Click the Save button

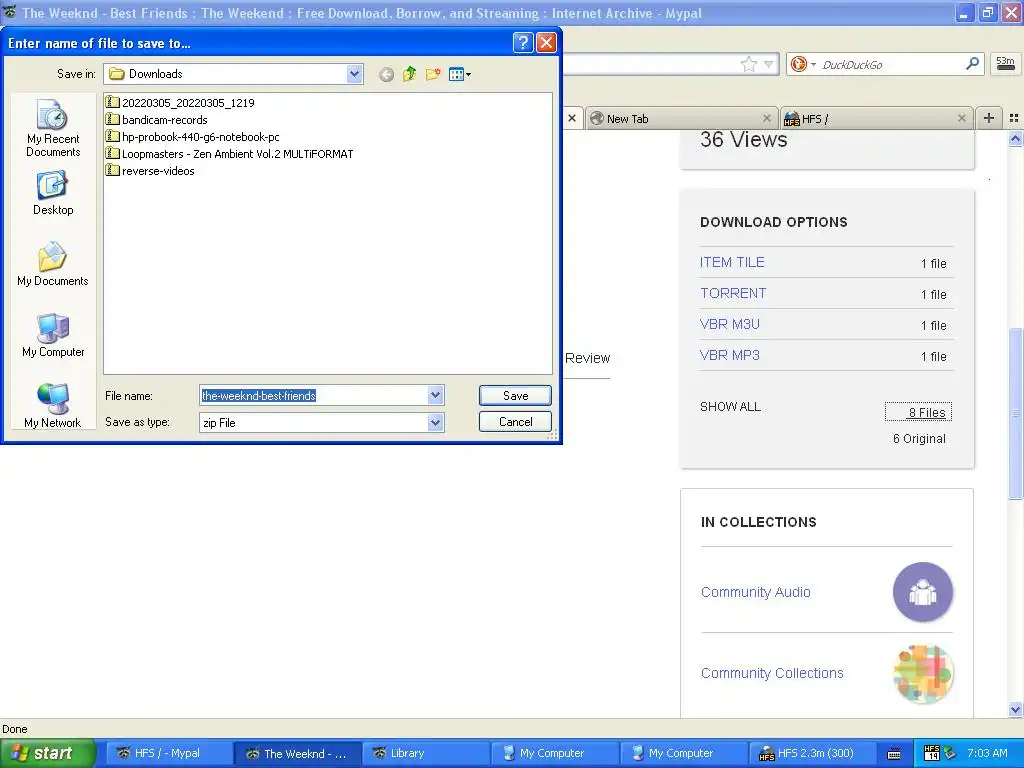[x=515, y=395]
